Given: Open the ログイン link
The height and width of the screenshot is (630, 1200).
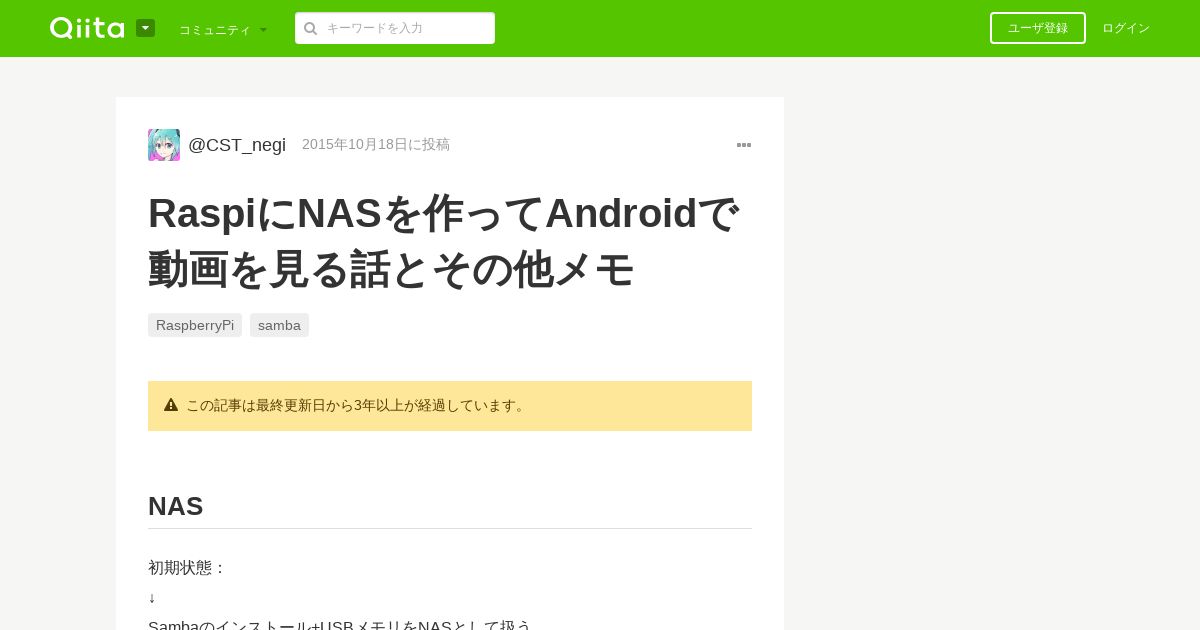Looking at the screenshot, I should click(1126, 28).
